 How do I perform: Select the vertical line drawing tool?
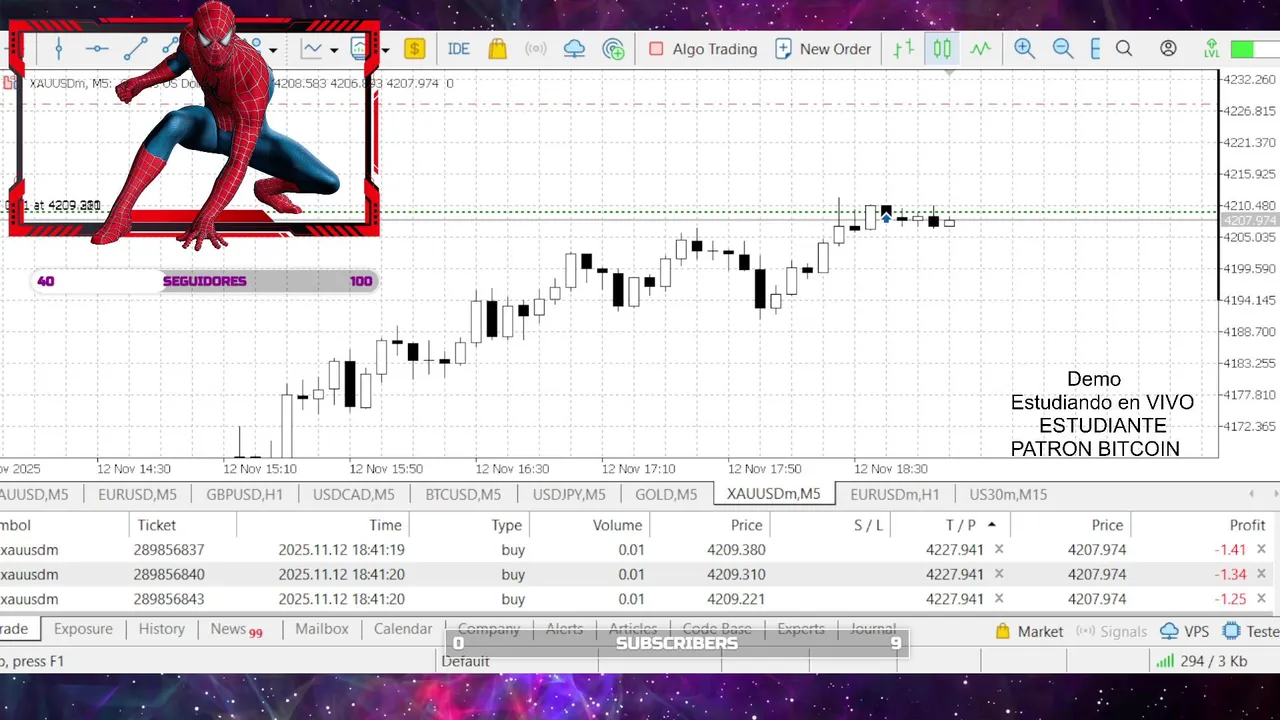(x=59, y=48)
